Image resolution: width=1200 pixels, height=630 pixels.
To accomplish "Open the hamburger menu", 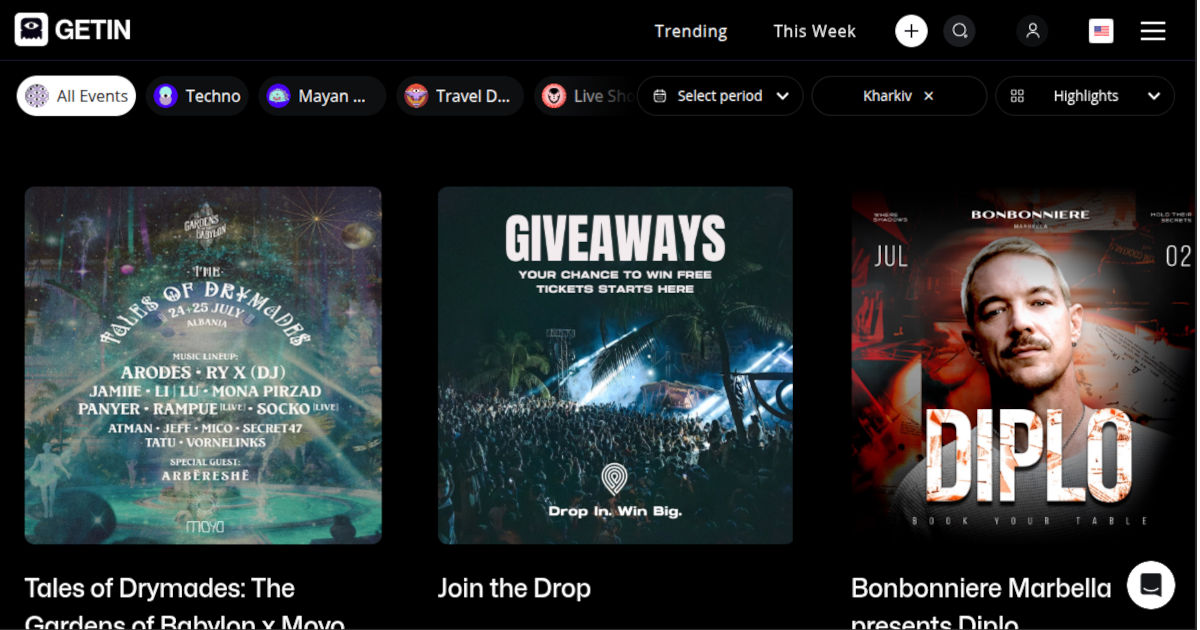I will [1153, 31].
